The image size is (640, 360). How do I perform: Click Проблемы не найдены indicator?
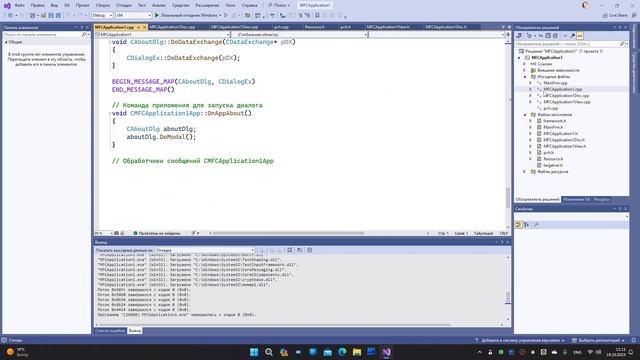(157, 233)
